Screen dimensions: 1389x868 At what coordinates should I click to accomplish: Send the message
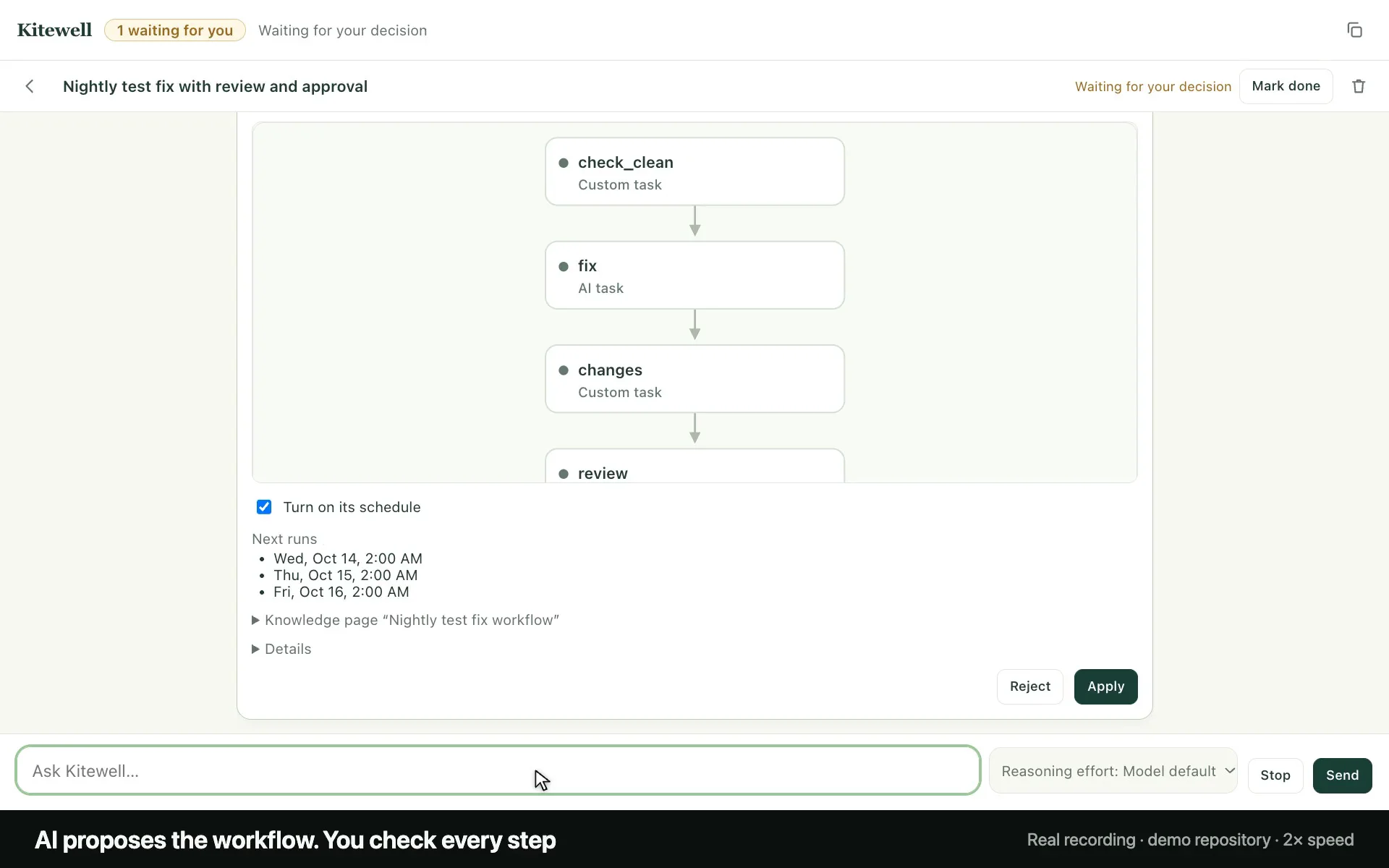coord(1342,775)
